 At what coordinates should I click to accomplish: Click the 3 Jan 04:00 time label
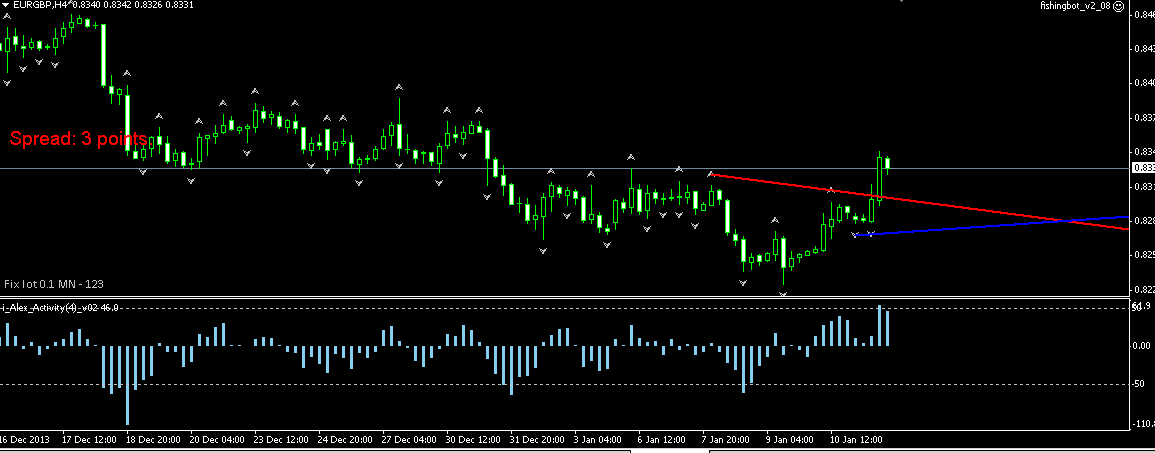[x=597, y=439]
